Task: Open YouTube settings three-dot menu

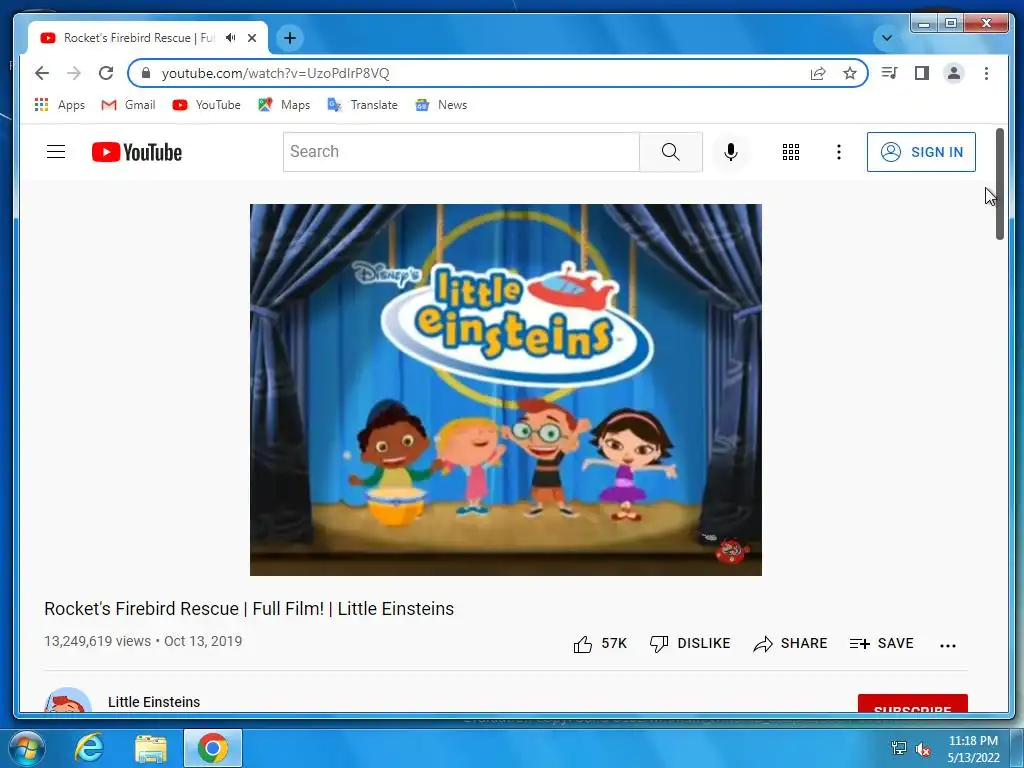Action: [839, 152]
